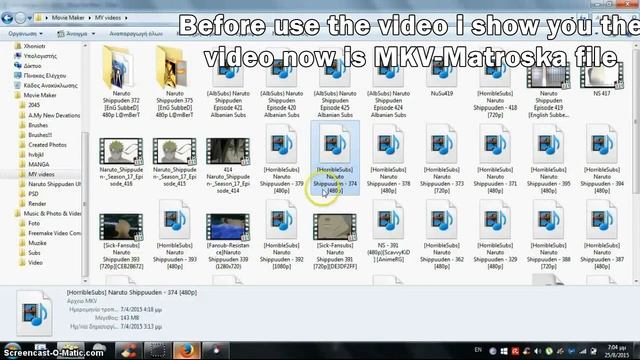Screen dimensions: 640x360
Task: Go back with the Explorer back arrow
Action: pos(7,18)
